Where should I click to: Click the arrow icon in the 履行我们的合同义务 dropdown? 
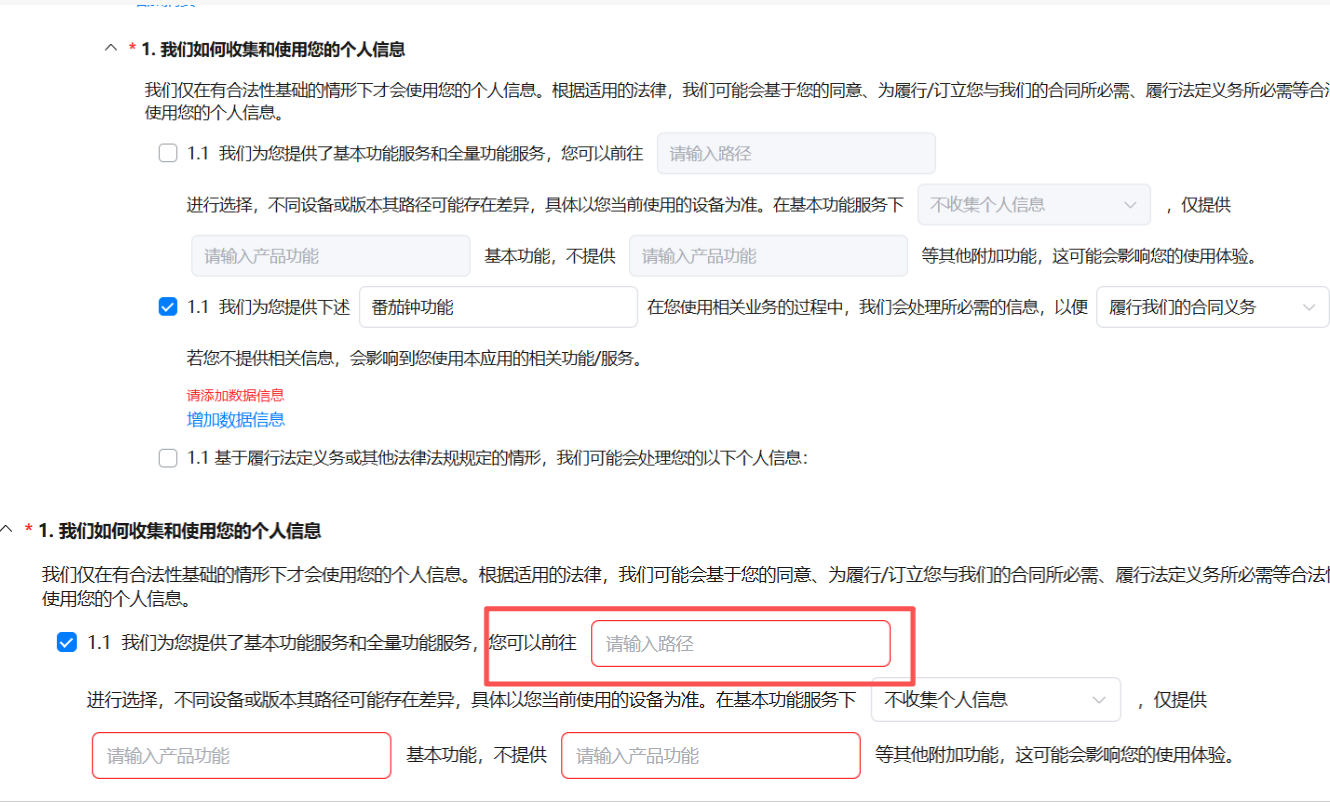pos(1308,307)
